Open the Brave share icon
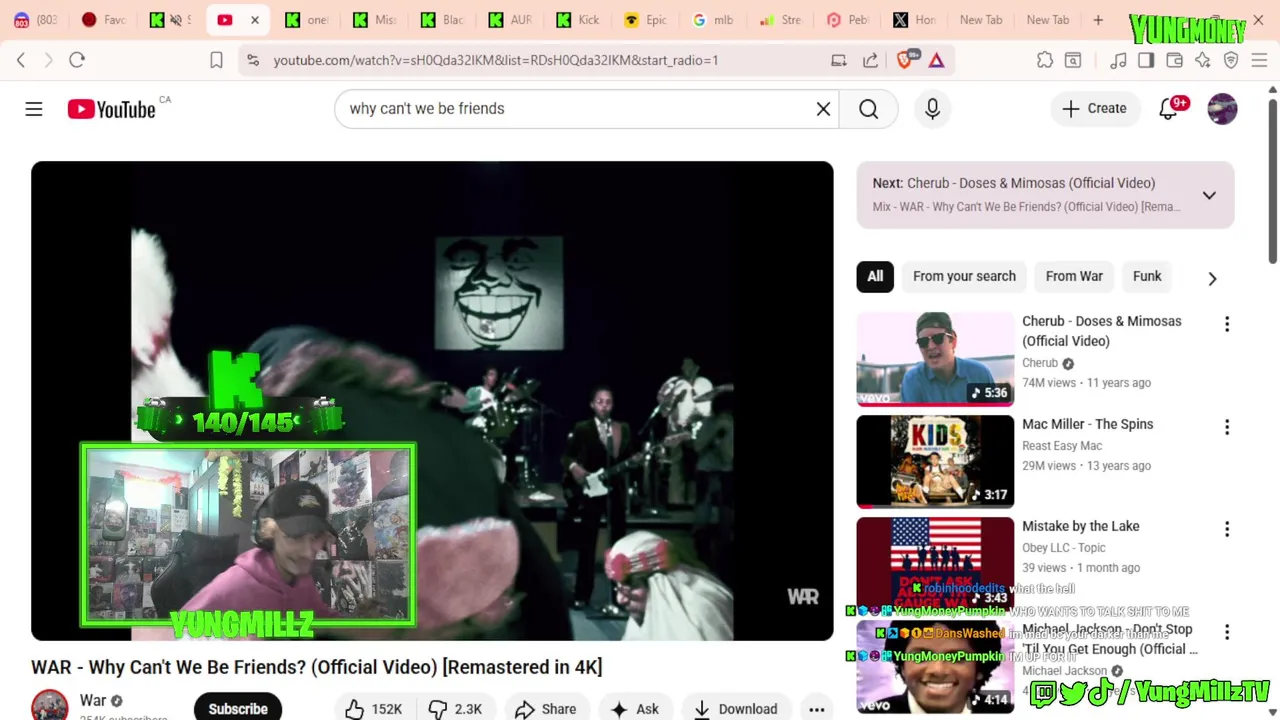 tap(870, 60)
